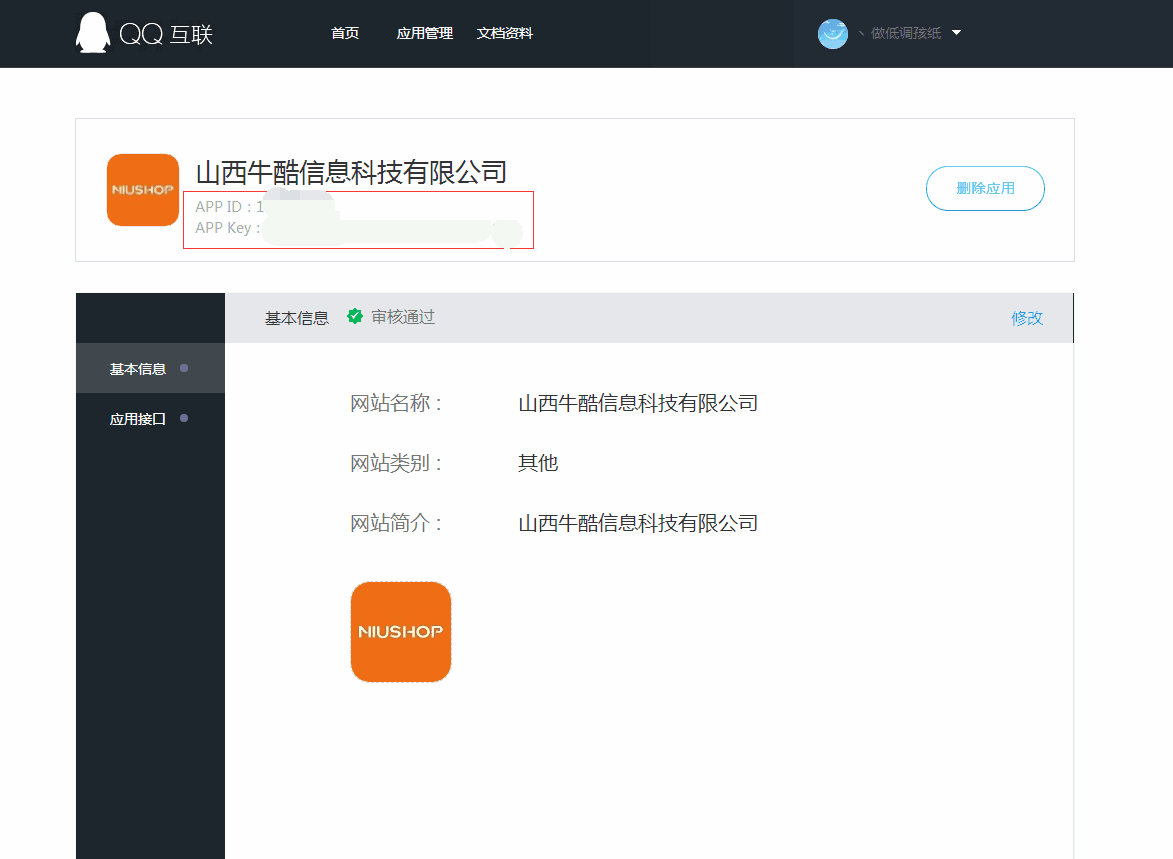Open the 首页 nav item
1173x859 pixels.
[x=345, y=33]
